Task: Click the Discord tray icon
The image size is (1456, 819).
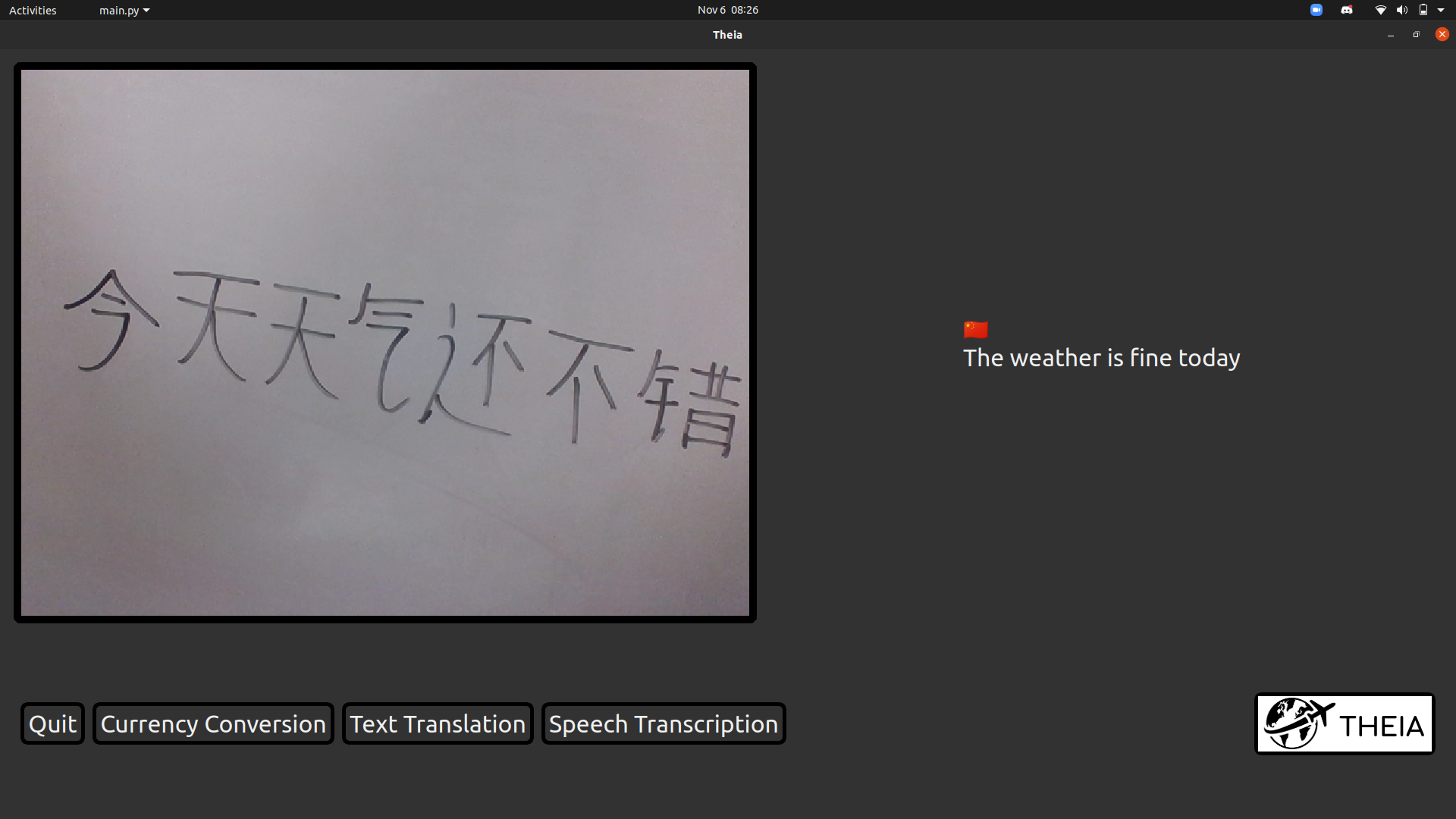Action: [x=1347, y=10]
